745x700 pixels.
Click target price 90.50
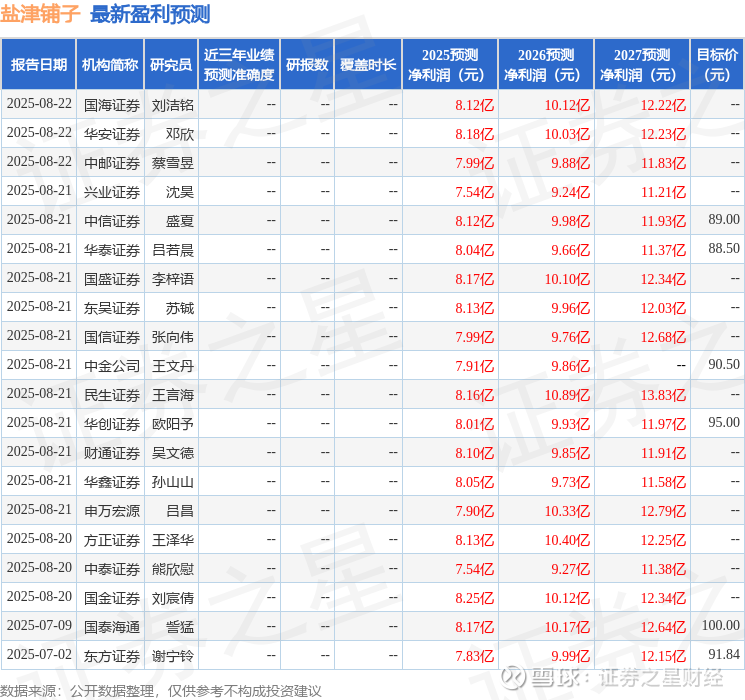(x=724, y=364)
